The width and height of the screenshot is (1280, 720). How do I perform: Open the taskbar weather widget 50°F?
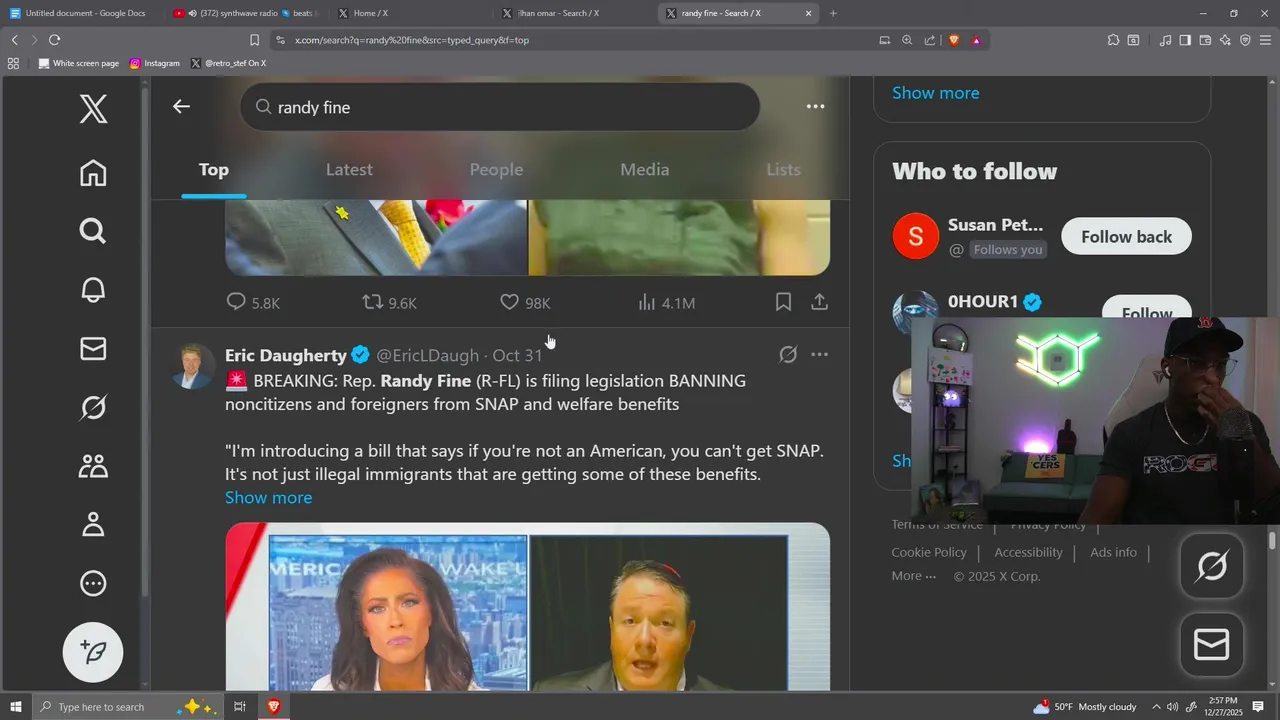[1085, 706]
